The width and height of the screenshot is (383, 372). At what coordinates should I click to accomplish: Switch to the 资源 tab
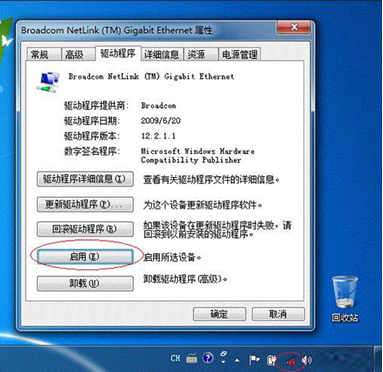click(200, 54)
